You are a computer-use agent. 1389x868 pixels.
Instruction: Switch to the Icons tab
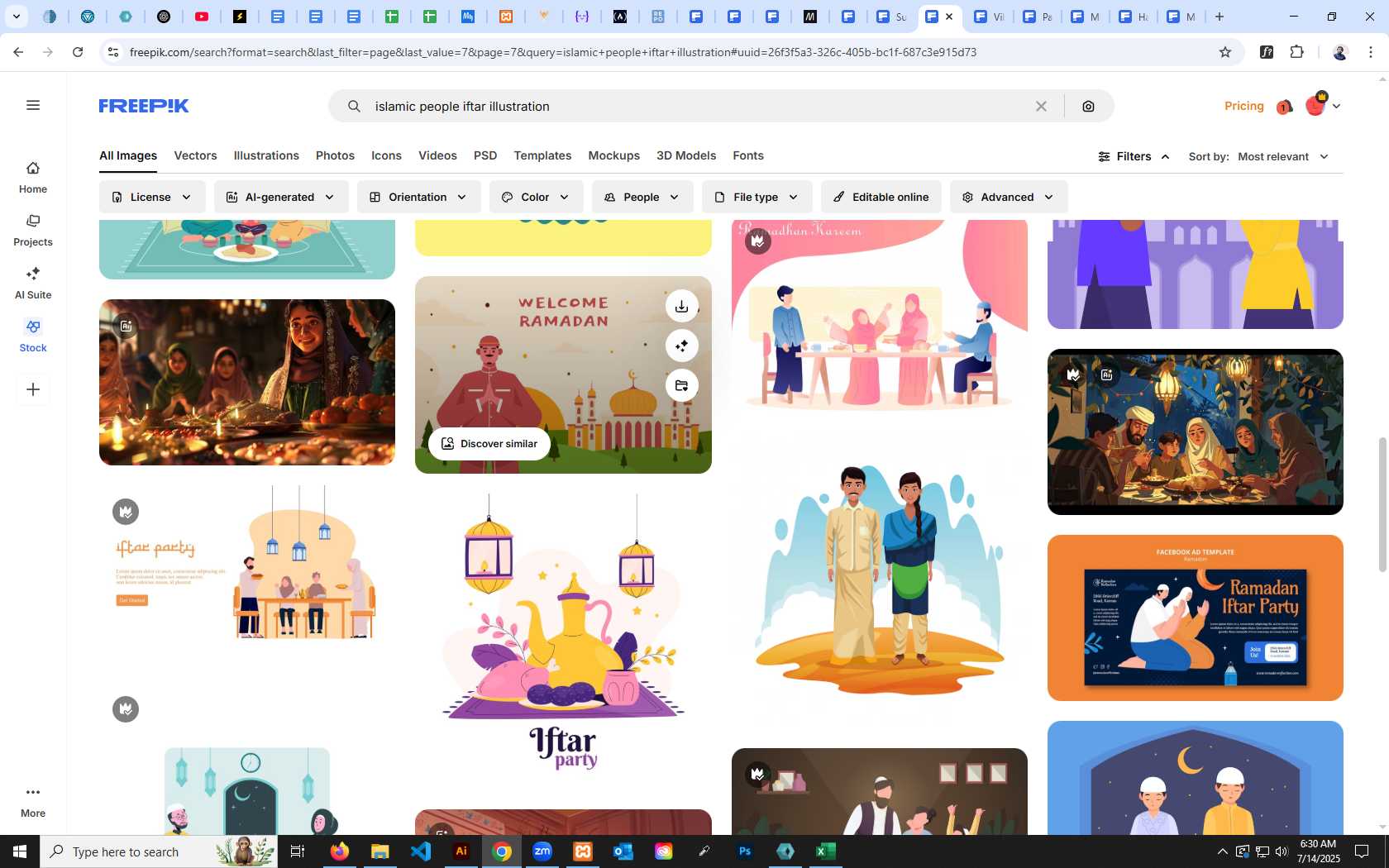386,155
